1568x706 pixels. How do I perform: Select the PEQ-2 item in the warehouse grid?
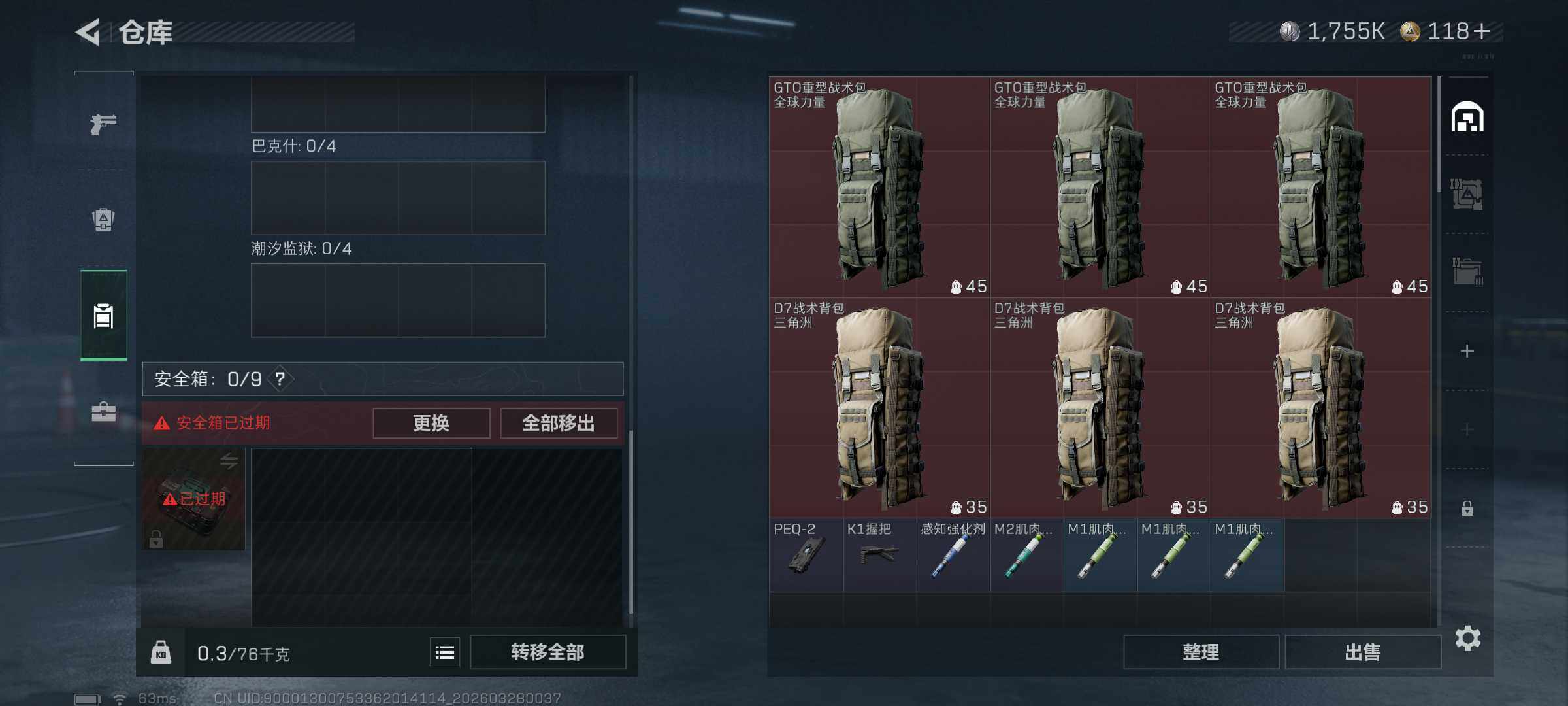pyautogui.click(x=806, y=555)
